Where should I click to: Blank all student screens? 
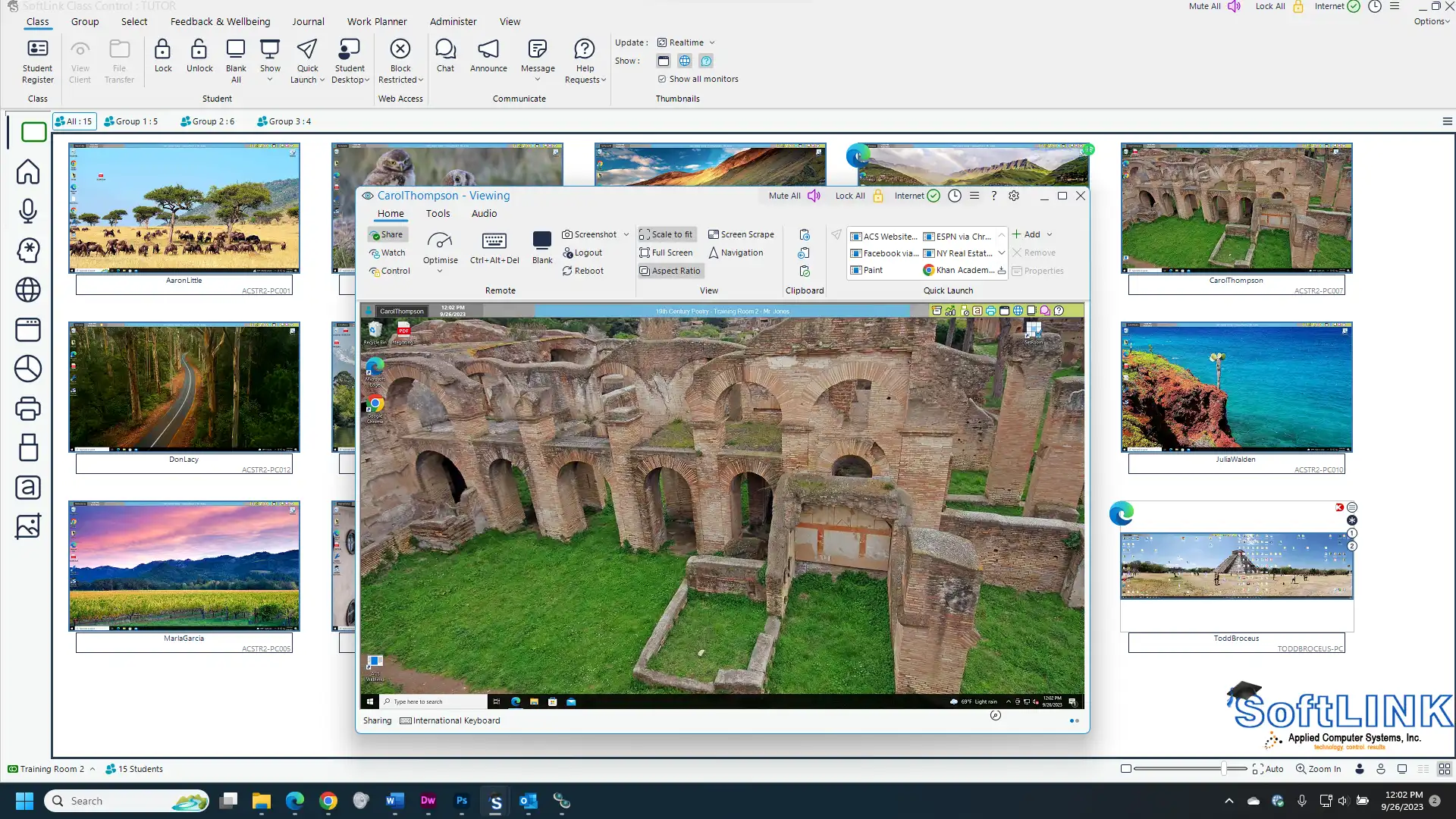(x=236, y=61)
